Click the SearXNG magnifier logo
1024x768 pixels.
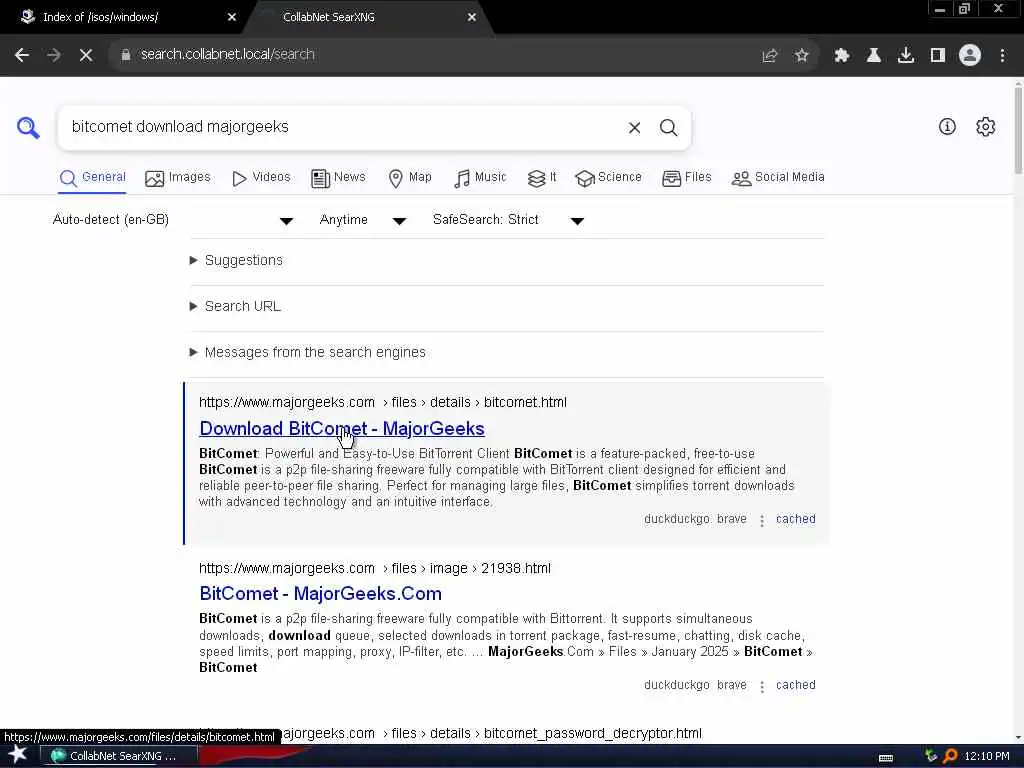(x=28, y=127)
